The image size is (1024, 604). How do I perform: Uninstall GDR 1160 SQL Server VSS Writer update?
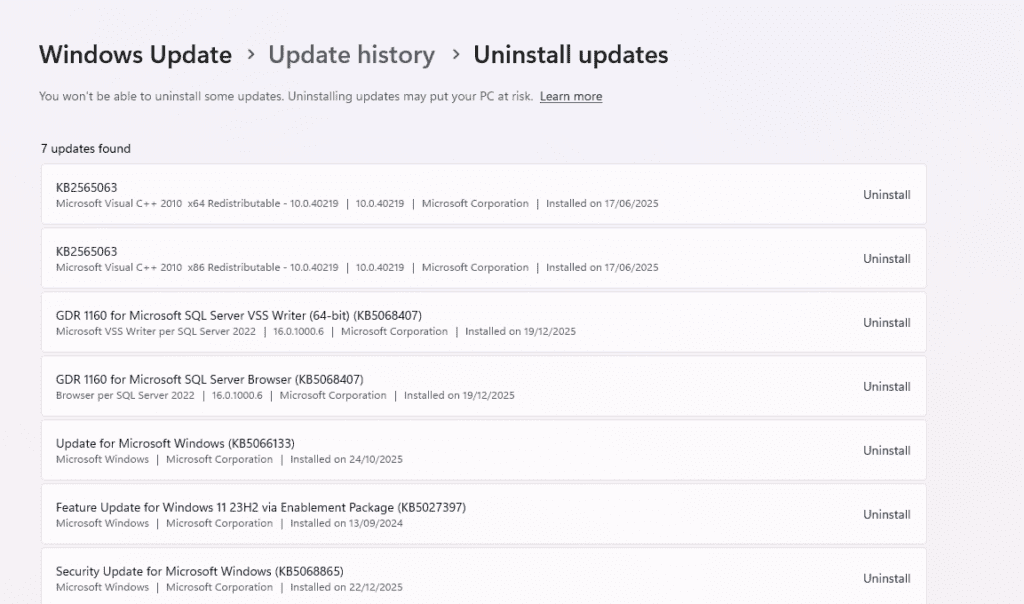pyautogui.click(x=886, y=323)
